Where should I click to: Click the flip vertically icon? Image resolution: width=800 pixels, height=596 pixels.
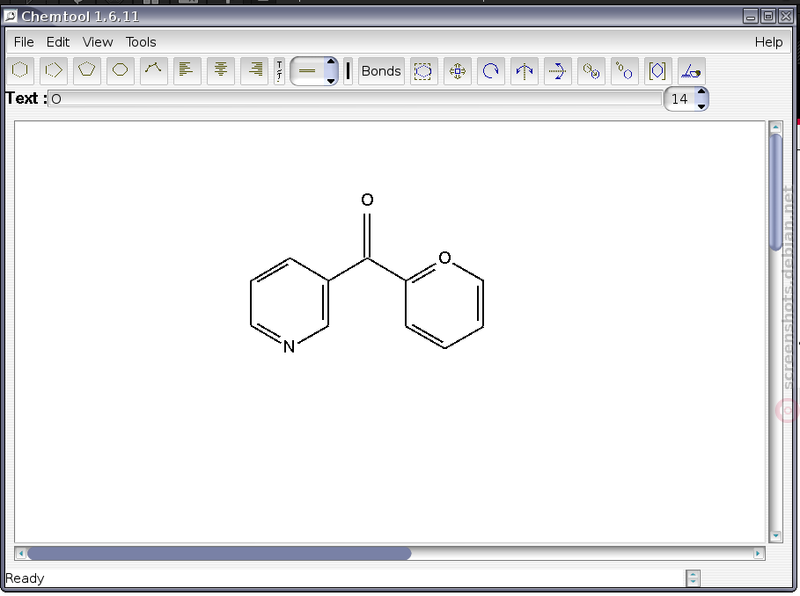557,71
